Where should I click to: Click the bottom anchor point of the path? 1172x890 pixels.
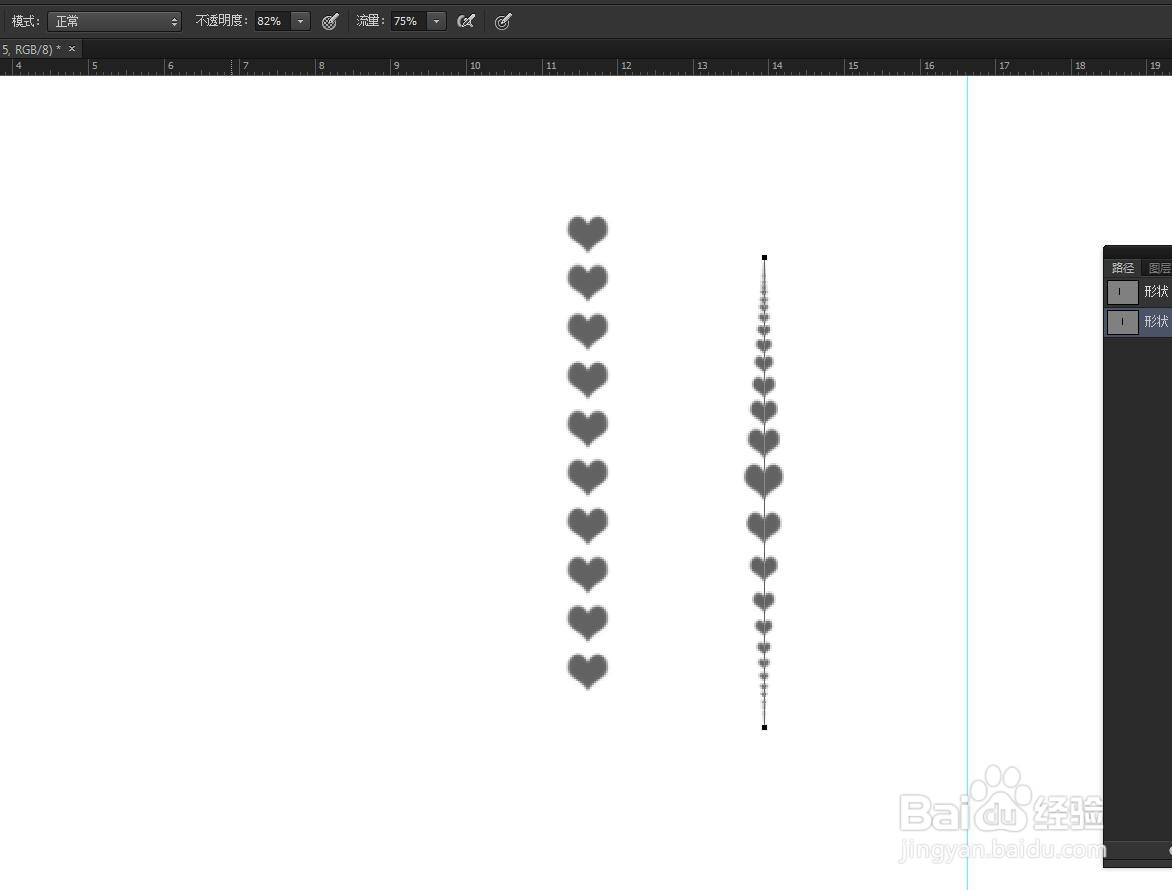764,727
